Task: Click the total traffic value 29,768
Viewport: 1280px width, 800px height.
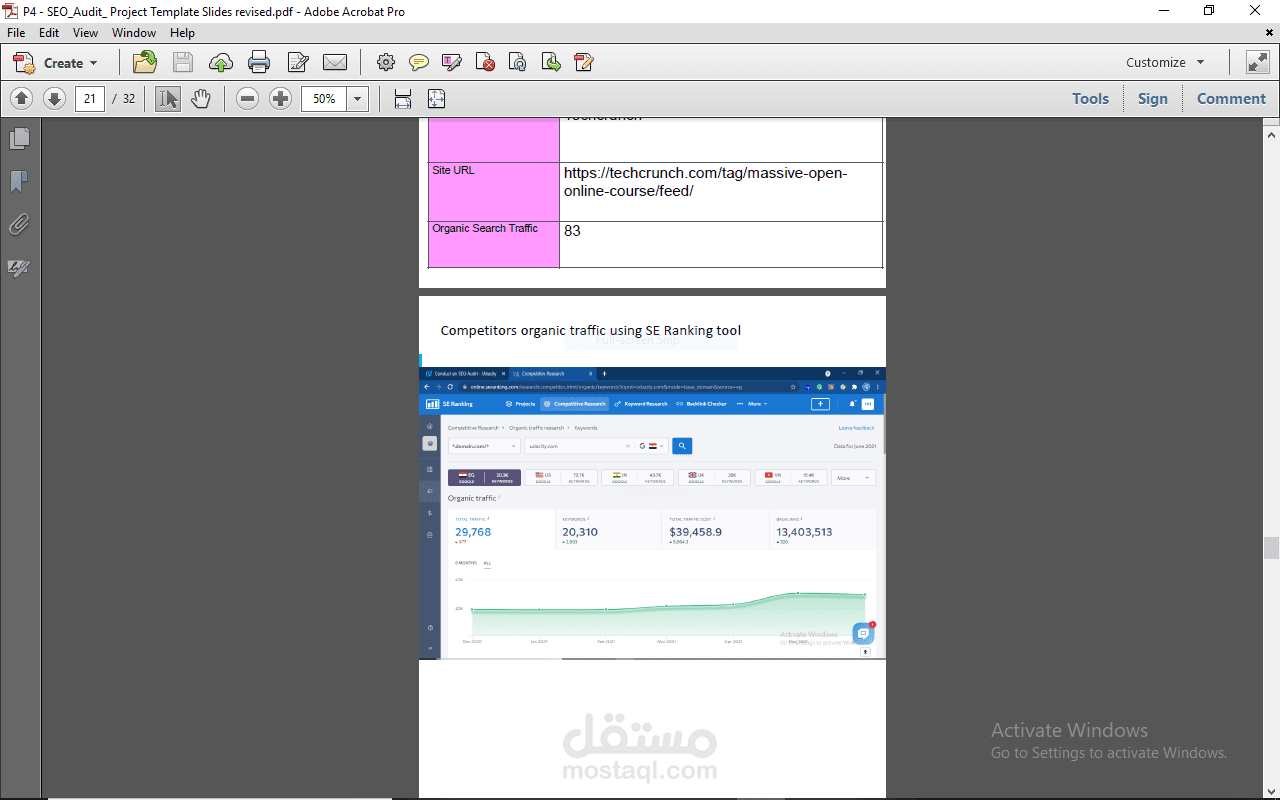Action: coord(473,532)
